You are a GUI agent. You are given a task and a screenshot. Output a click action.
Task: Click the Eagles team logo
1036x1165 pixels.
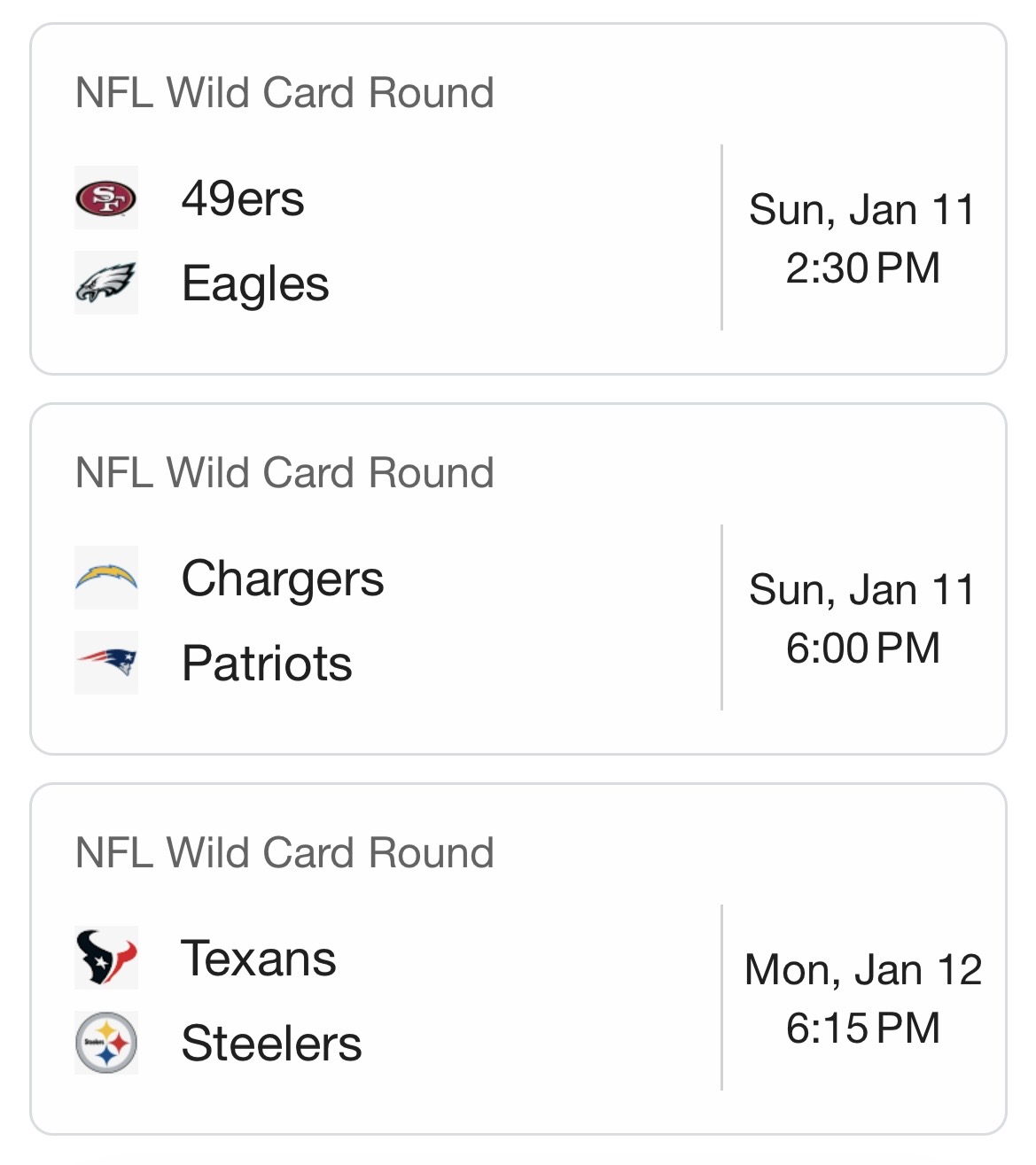click(106, 283)
